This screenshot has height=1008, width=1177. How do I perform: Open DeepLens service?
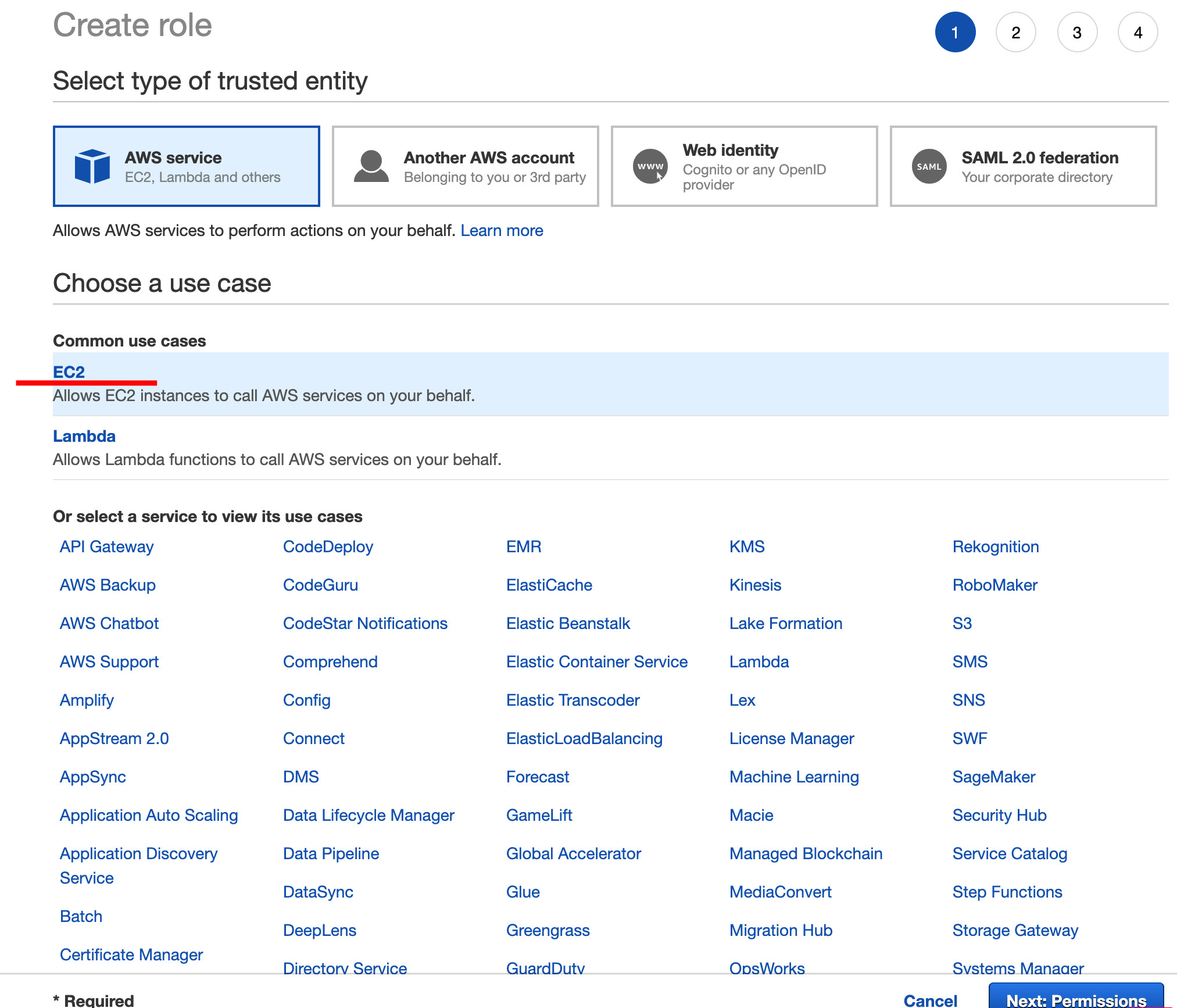320,931
